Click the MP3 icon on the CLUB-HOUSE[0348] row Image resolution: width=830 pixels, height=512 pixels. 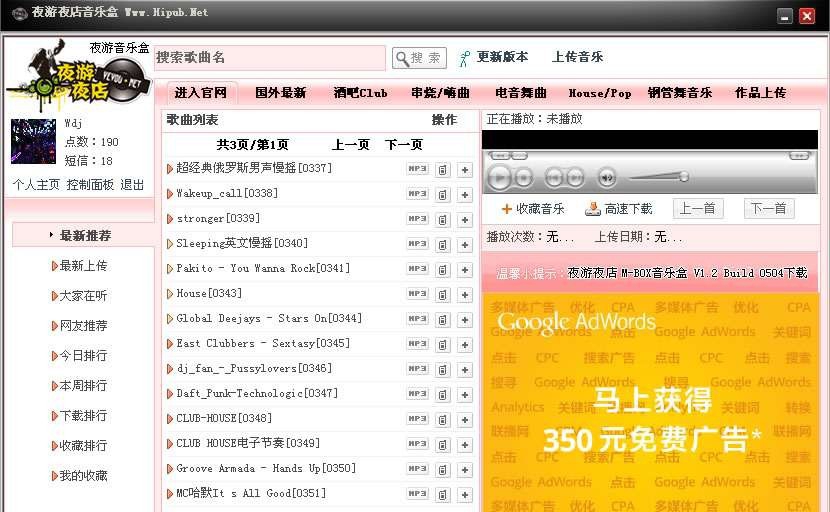[418, 419]
